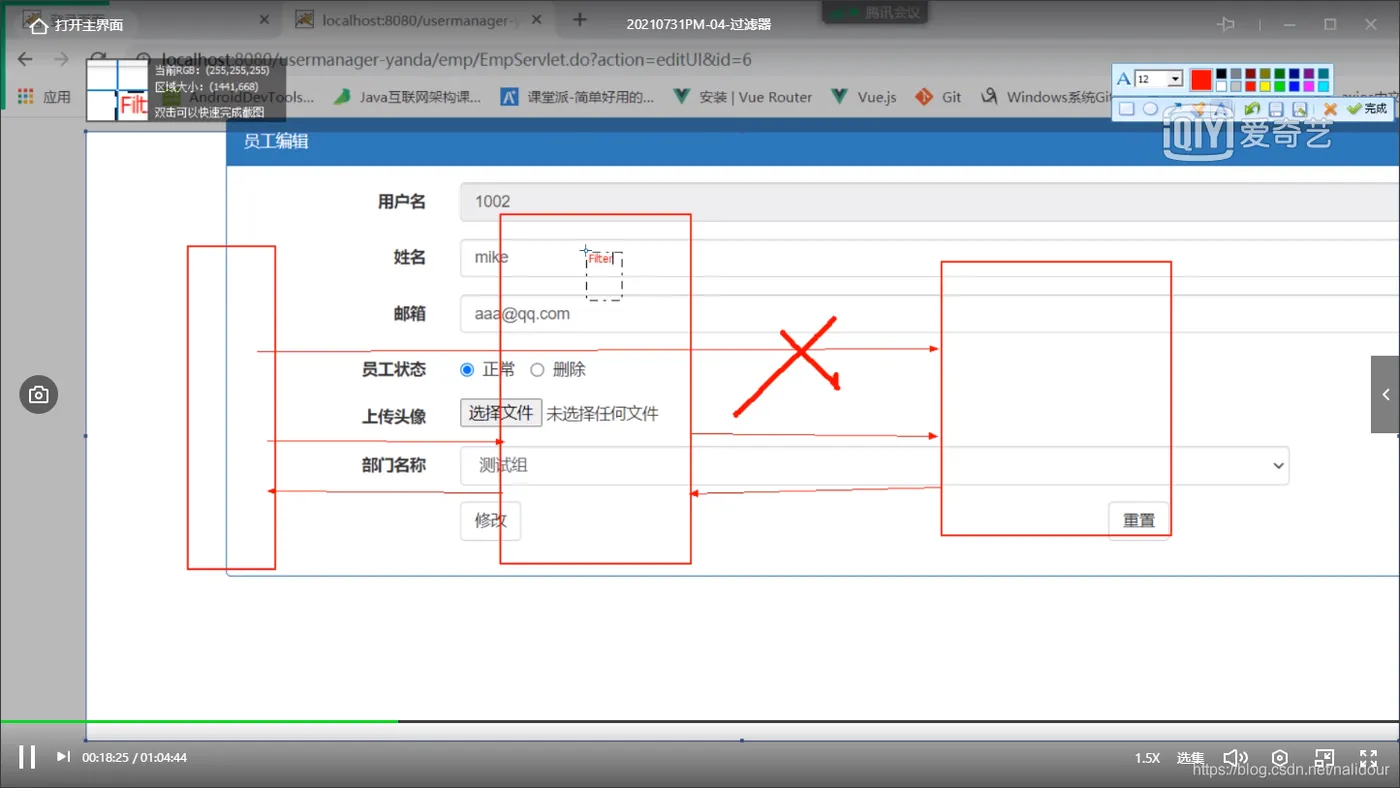Open the 应用 apps shortcut
Viewport: 1400px width, 788px height.
coord(44,97)
